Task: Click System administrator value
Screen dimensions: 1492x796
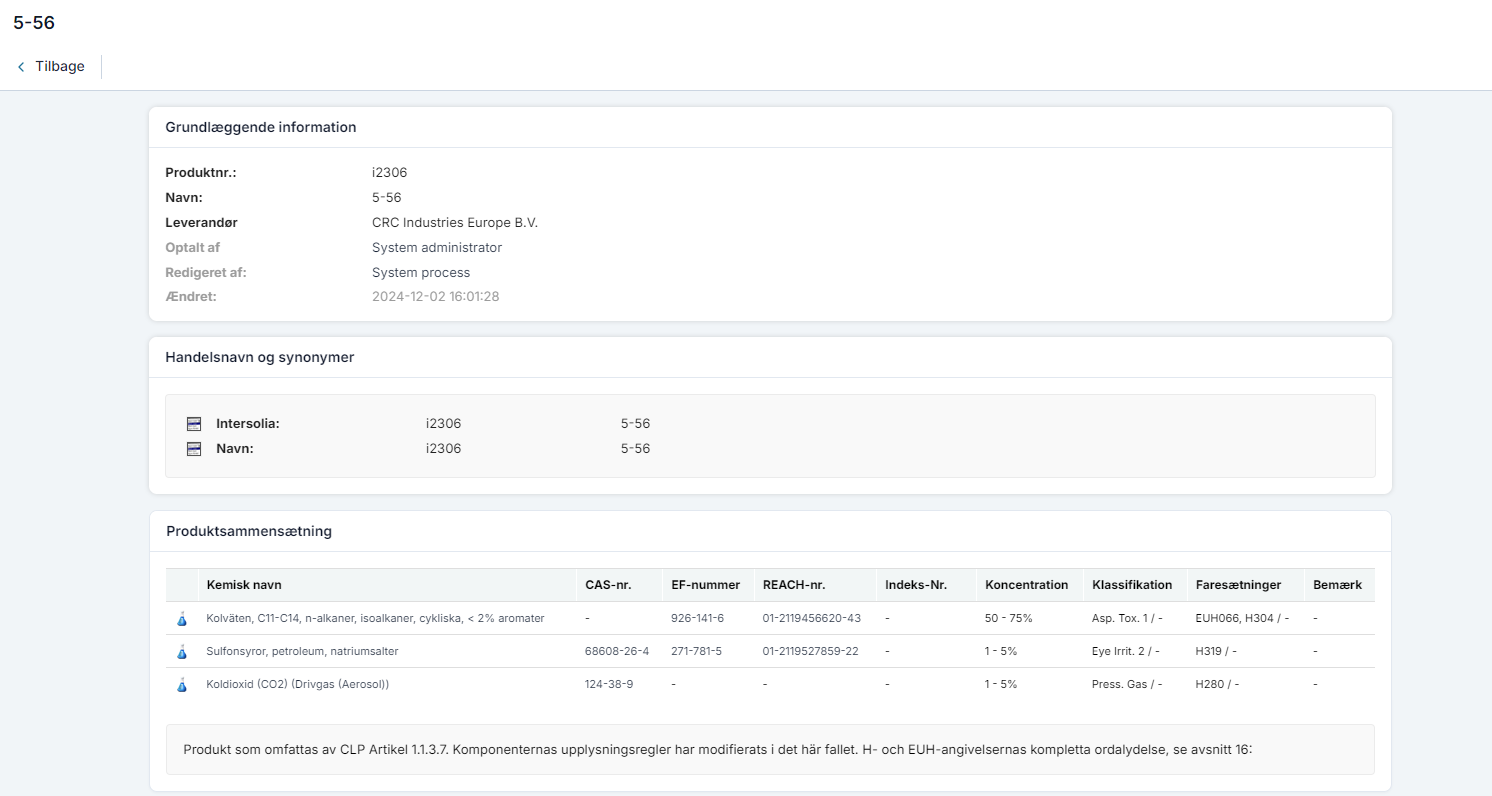Action: (x=437, y=248)
